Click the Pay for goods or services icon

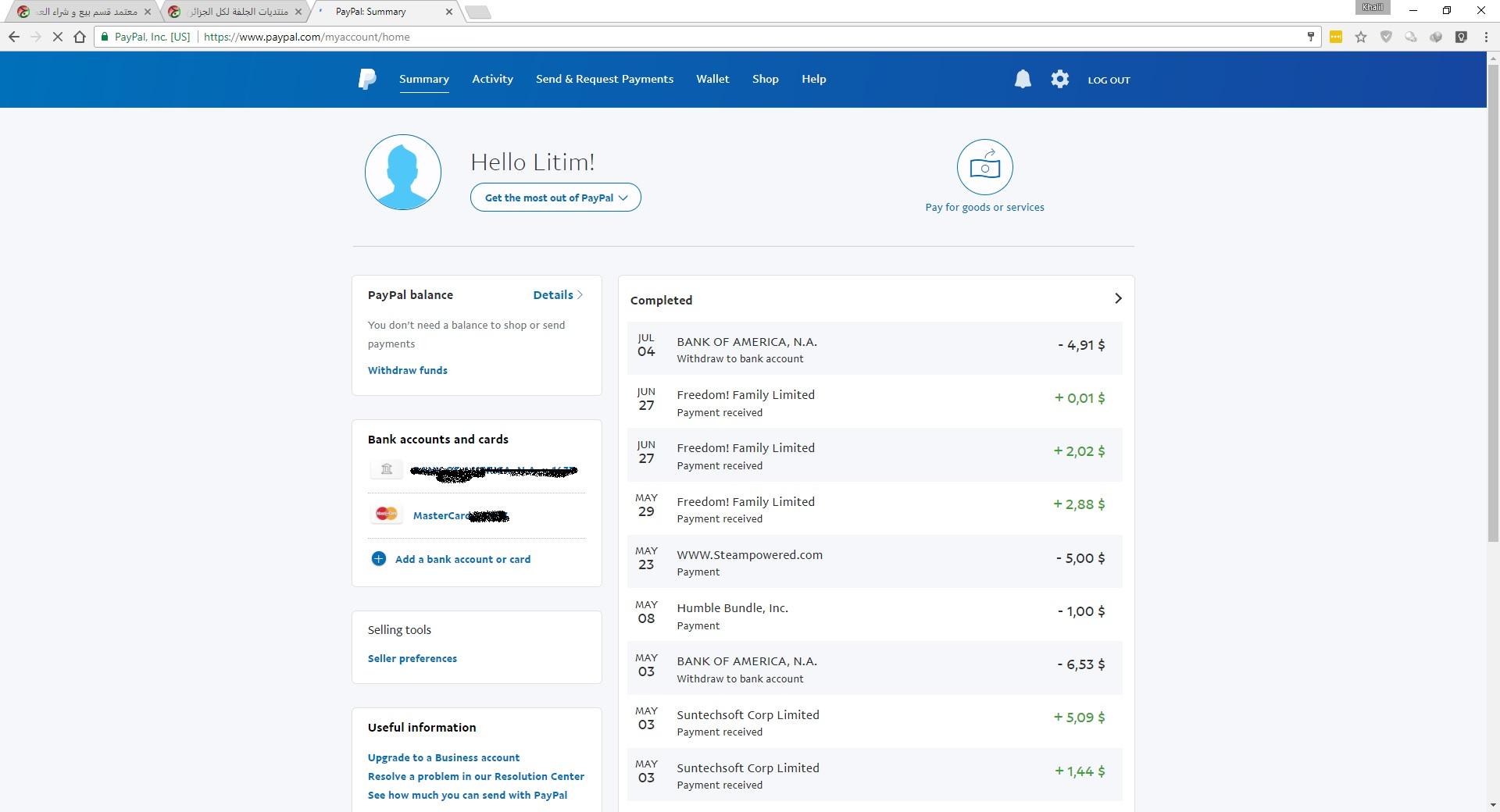click(984, 167)
